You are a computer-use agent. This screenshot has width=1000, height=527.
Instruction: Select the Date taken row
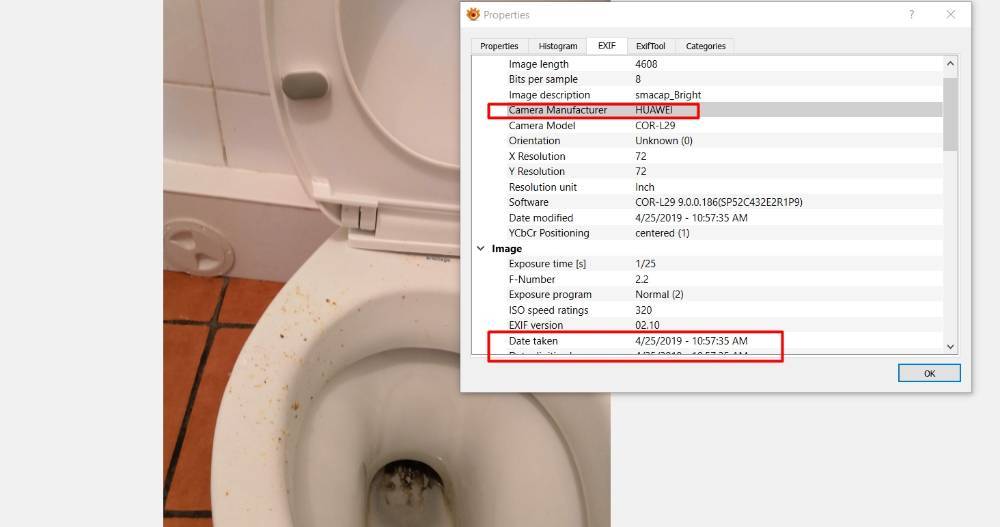point(707,341)
